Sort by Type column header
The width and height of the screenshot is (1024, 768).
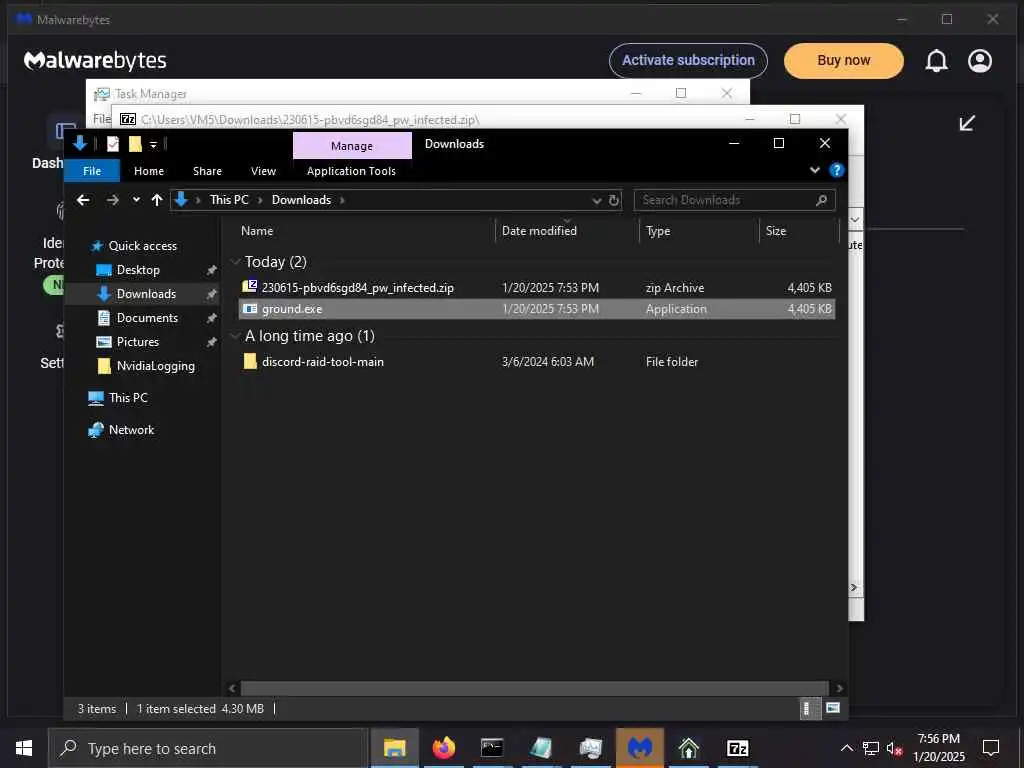pos(658,231)
